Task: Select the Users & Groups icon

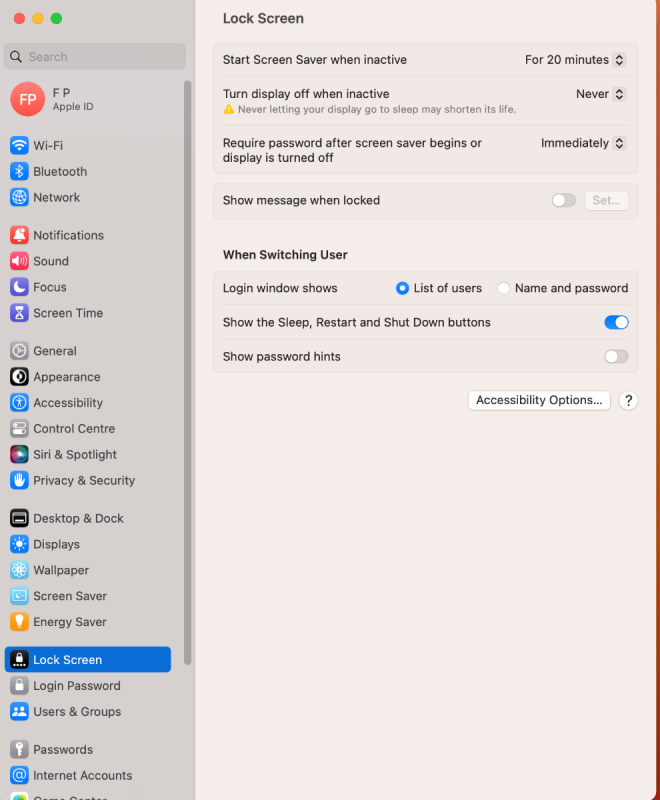Action: [19, 712]
